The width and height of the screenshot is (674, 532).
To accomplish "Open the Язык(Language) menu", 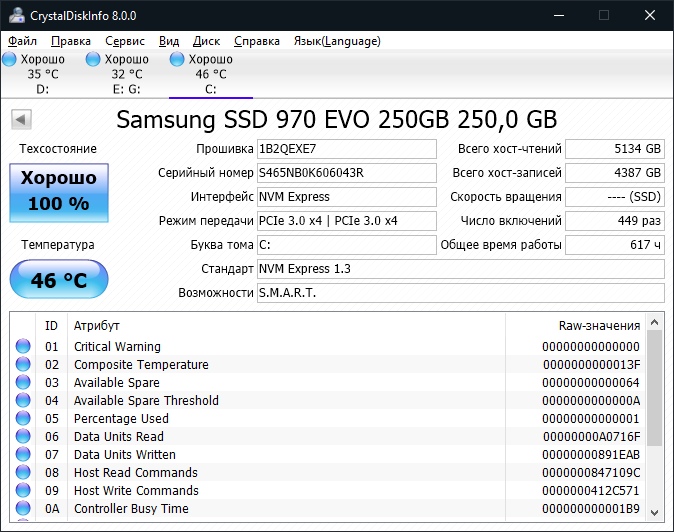I will 337,41.
